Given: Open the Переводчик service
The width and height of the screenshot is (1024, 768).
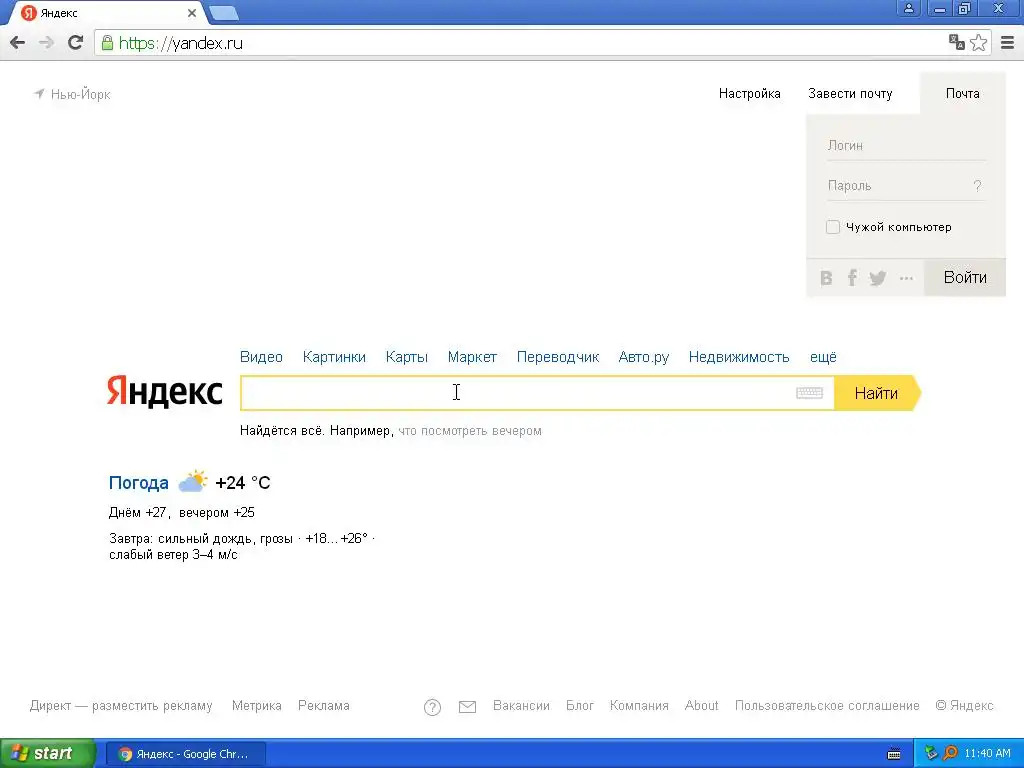Looking at the screenshot, I should 558,357.
